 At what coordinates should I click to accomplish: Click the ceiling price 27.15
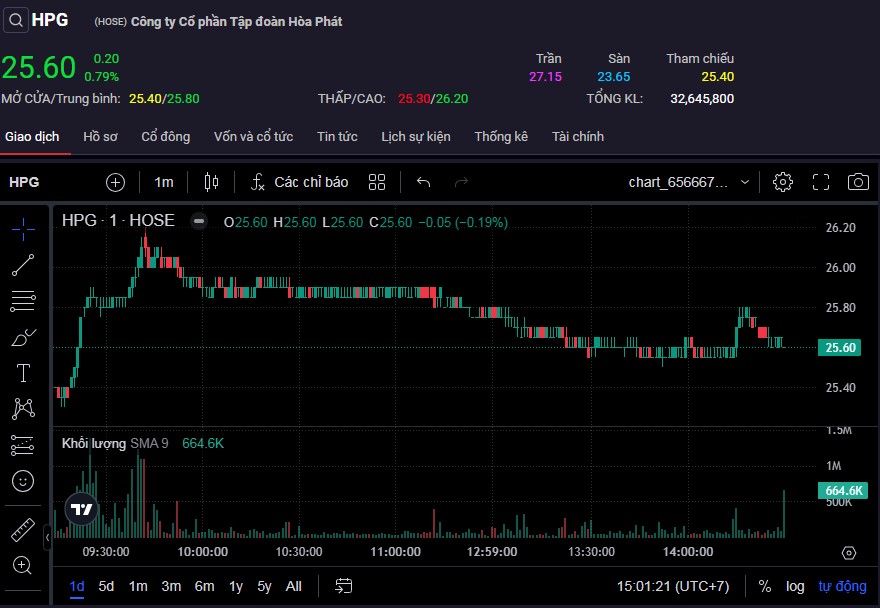(x=545, y=76)
